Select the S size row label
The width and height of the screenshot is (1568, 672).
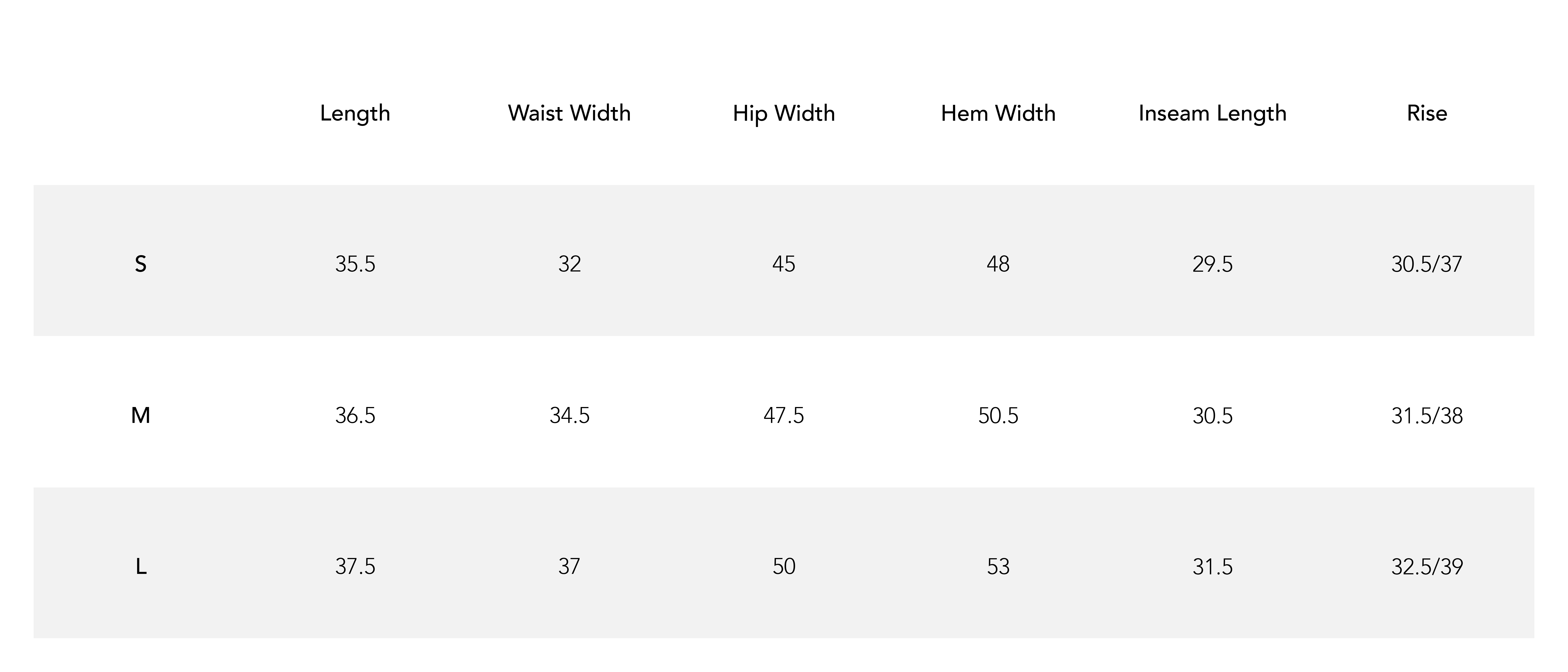[x=141, y=264]
